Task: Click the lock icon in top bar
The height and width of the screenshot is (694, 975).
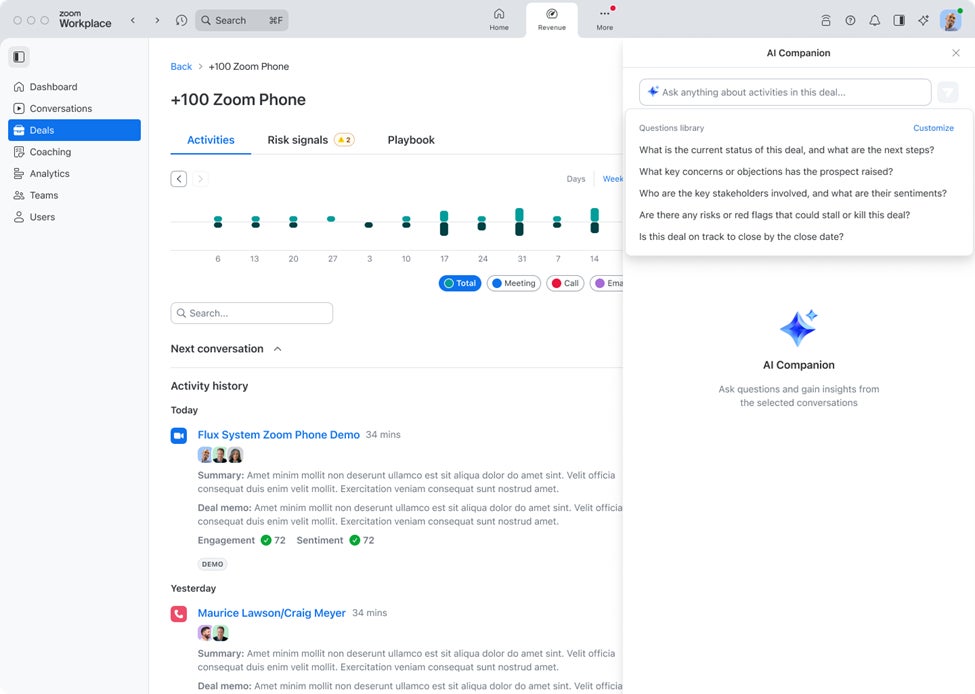Action: (x=826, y=21)
